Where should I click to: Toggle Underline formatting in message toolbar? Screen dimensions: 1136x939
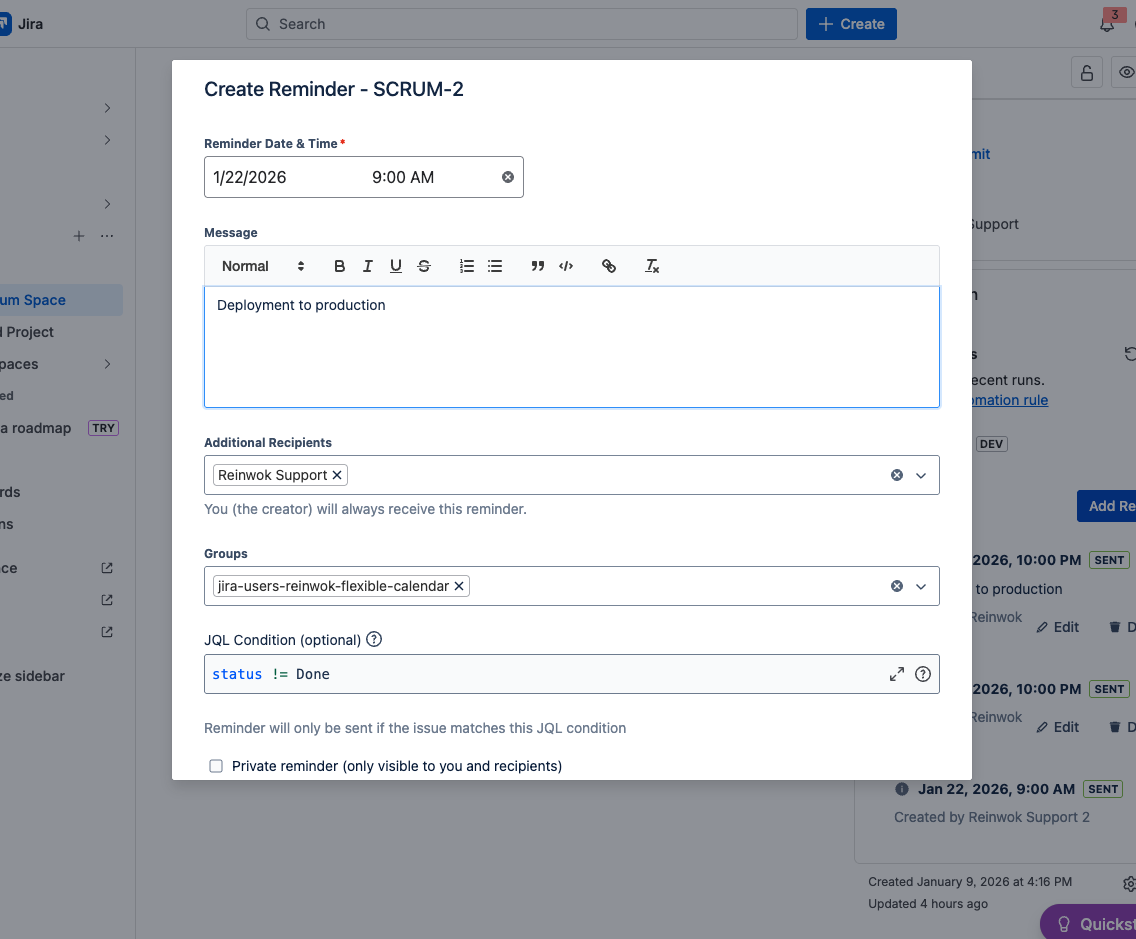pos(396,266)
